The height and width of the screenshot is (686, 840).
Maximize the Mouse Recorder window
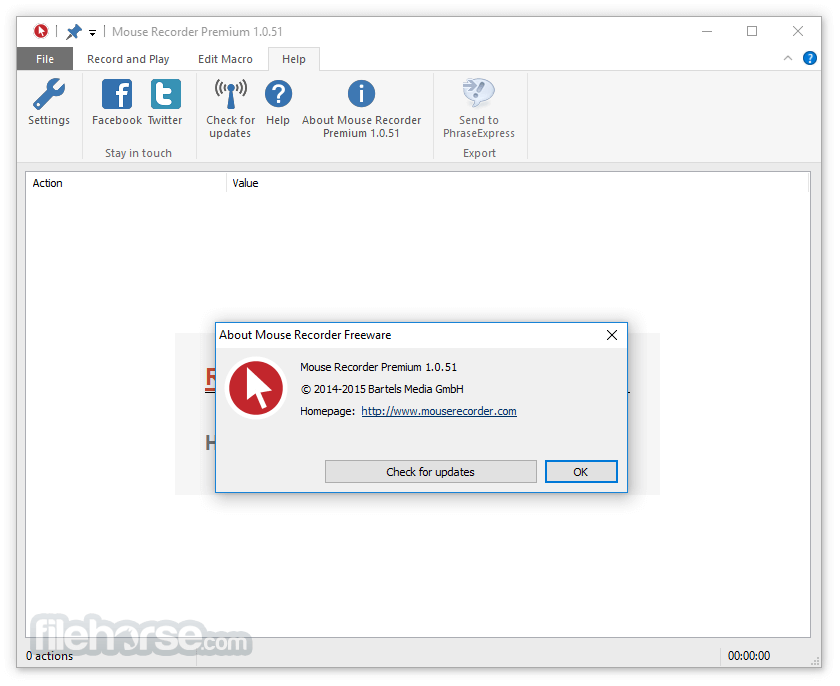pyautogui.click(x=752, y=32)
